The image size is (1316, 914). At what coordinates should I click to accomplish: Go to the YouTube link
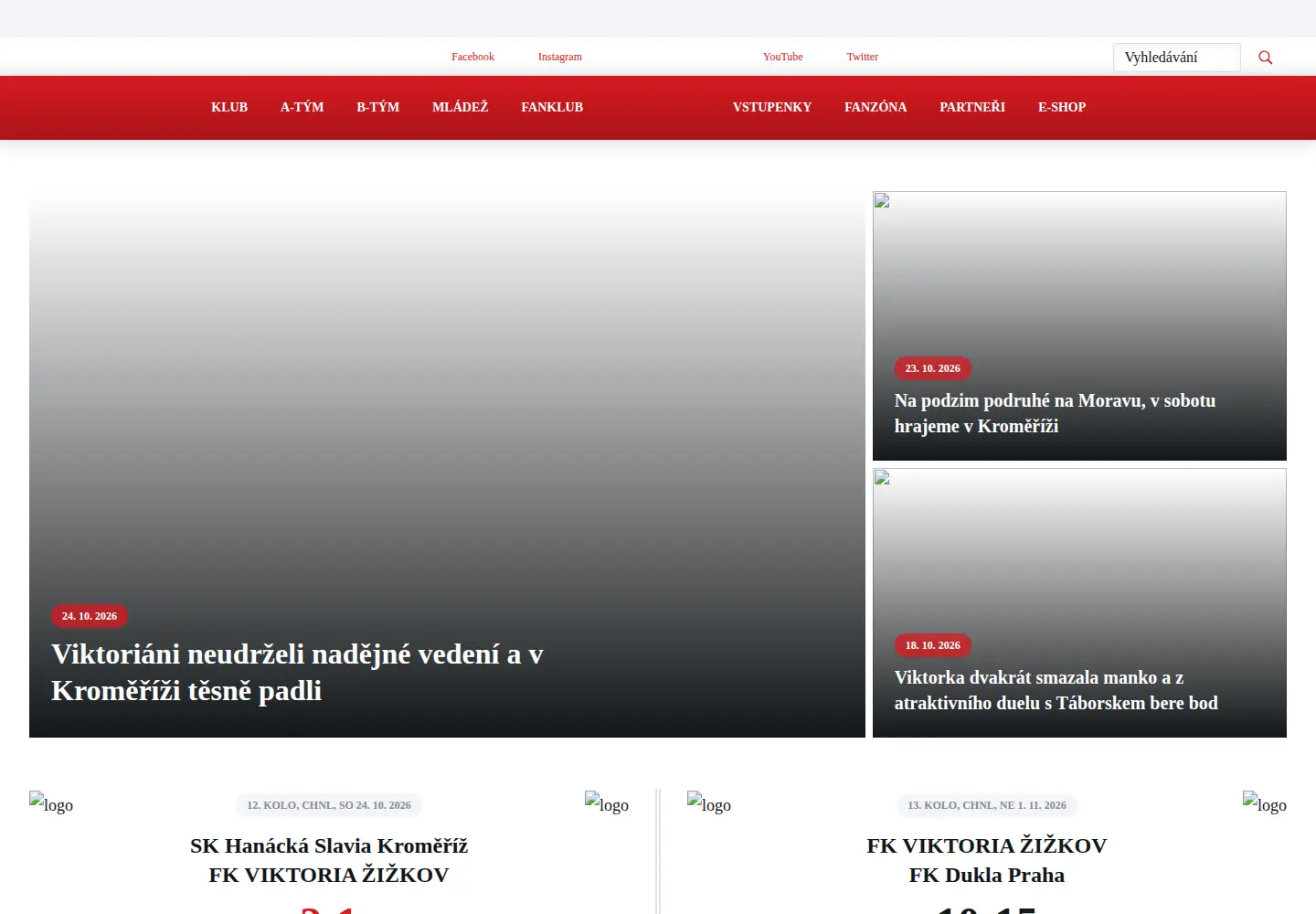coord(783,57)
